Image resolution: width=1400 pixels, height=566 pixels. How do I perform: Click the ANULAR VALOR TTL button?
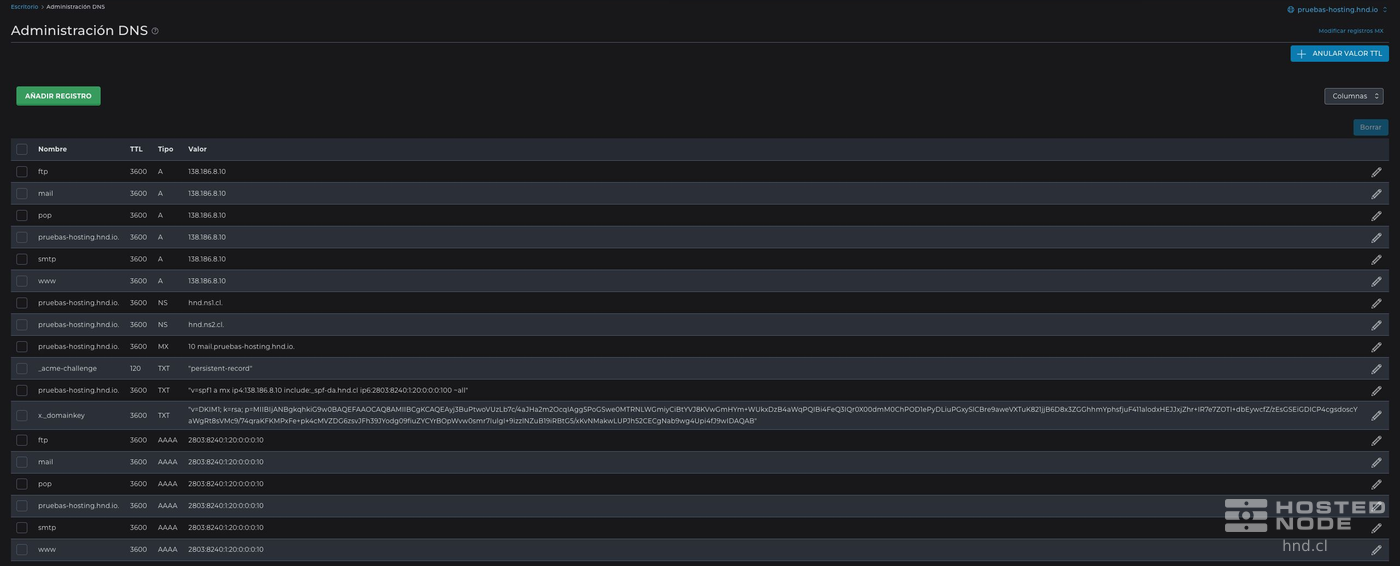(1339, 53)
